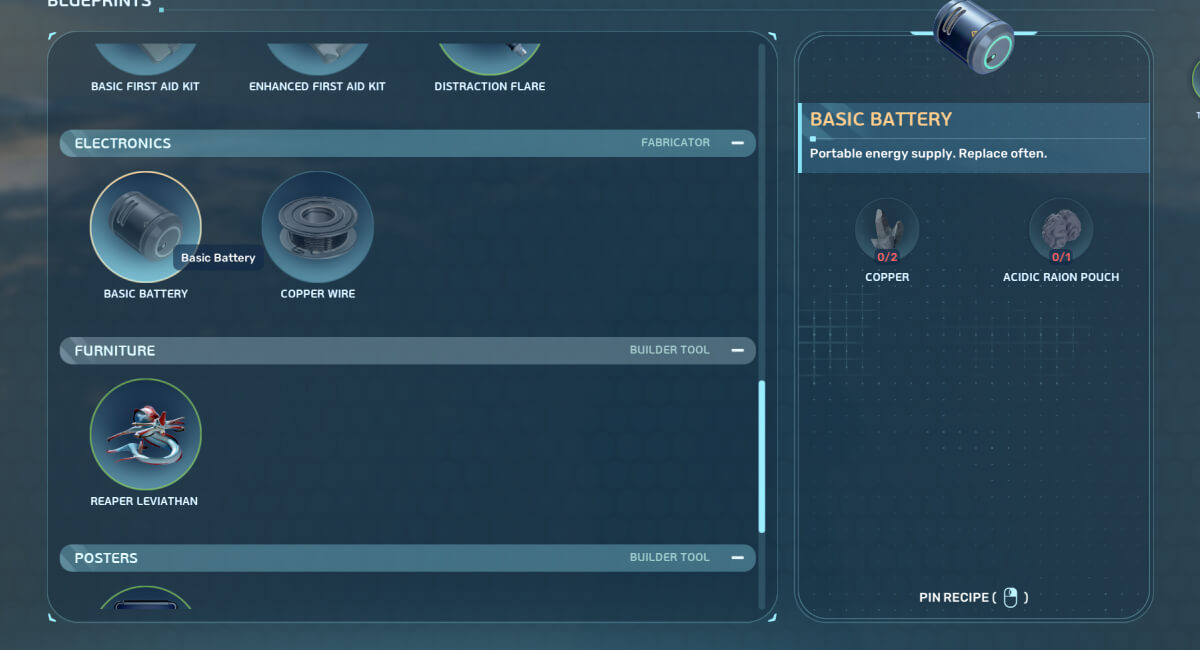Click the battery preview at panel top
This screenshot has width=1200, height=650.
(974, 37)
